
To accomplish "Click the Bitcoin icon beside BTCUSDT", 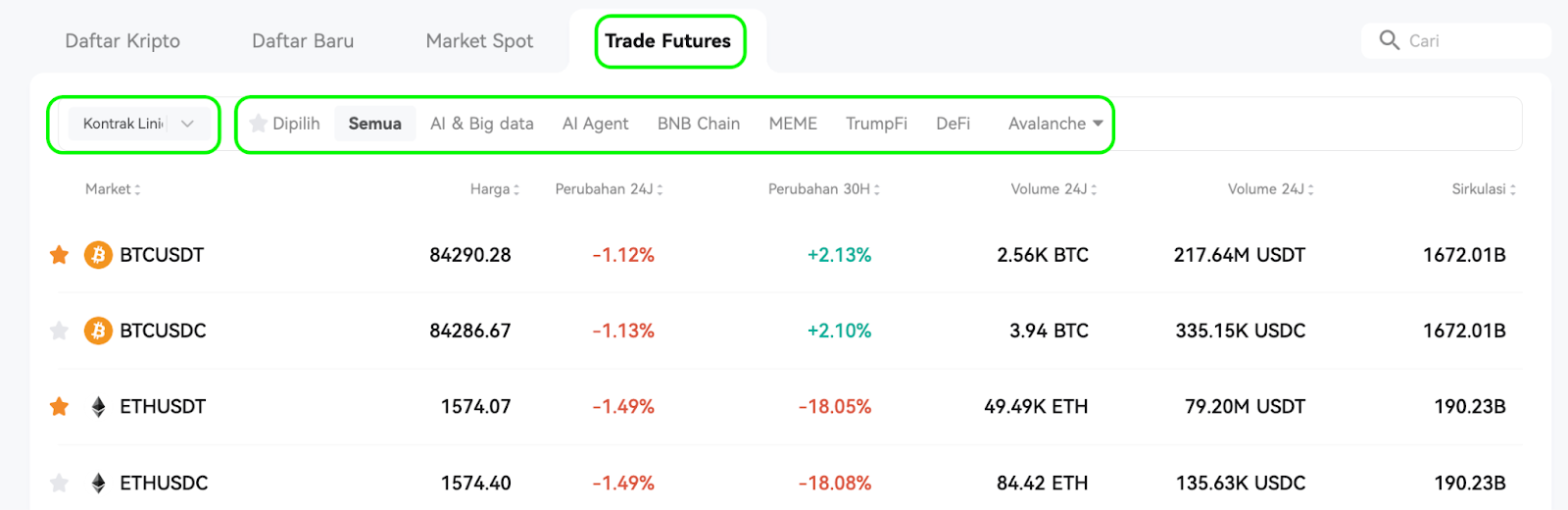I will (98, 255).
